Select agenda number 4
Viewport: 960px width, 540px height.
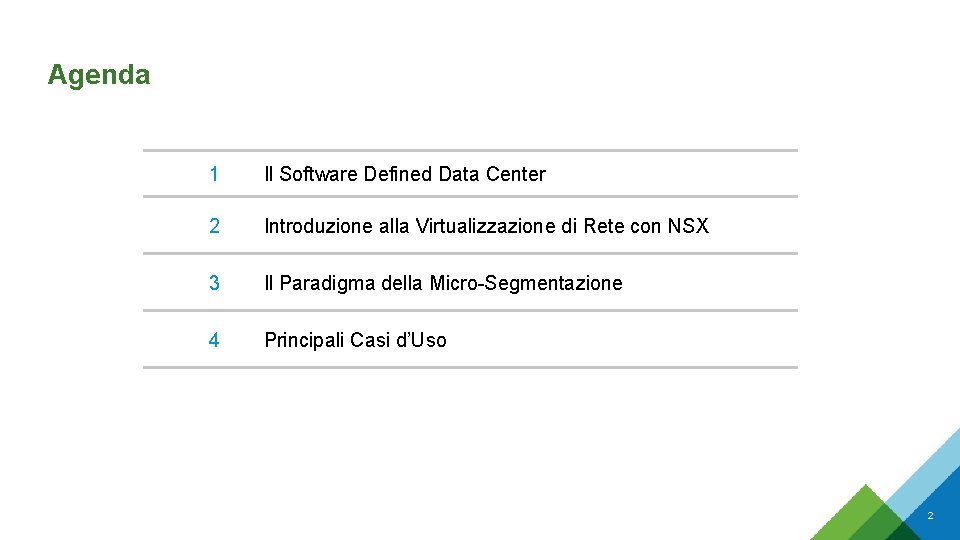(x=214, y=340)
